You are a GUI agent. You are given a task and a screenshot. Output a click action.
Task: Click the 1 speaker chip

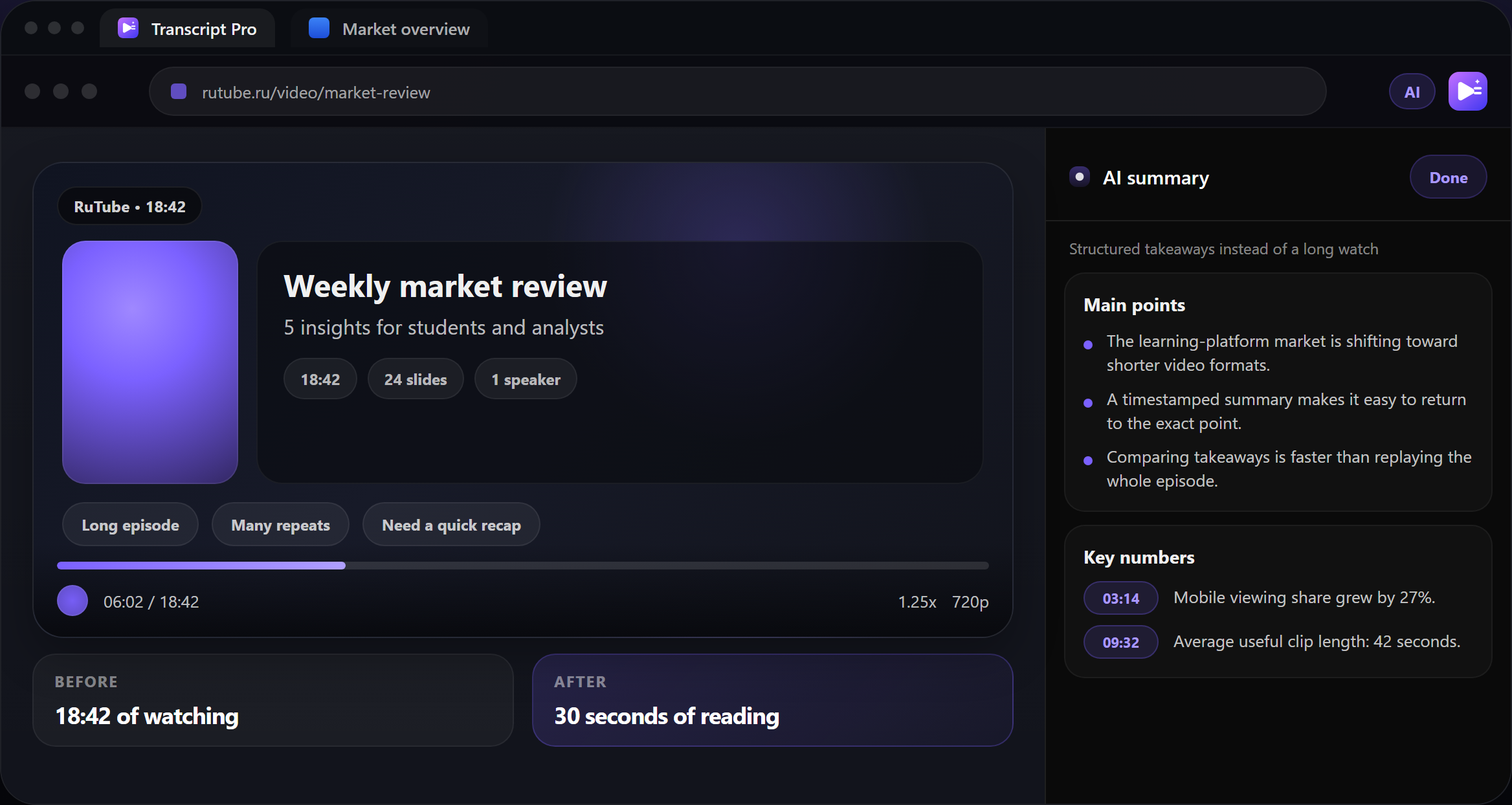click(526, 379)
